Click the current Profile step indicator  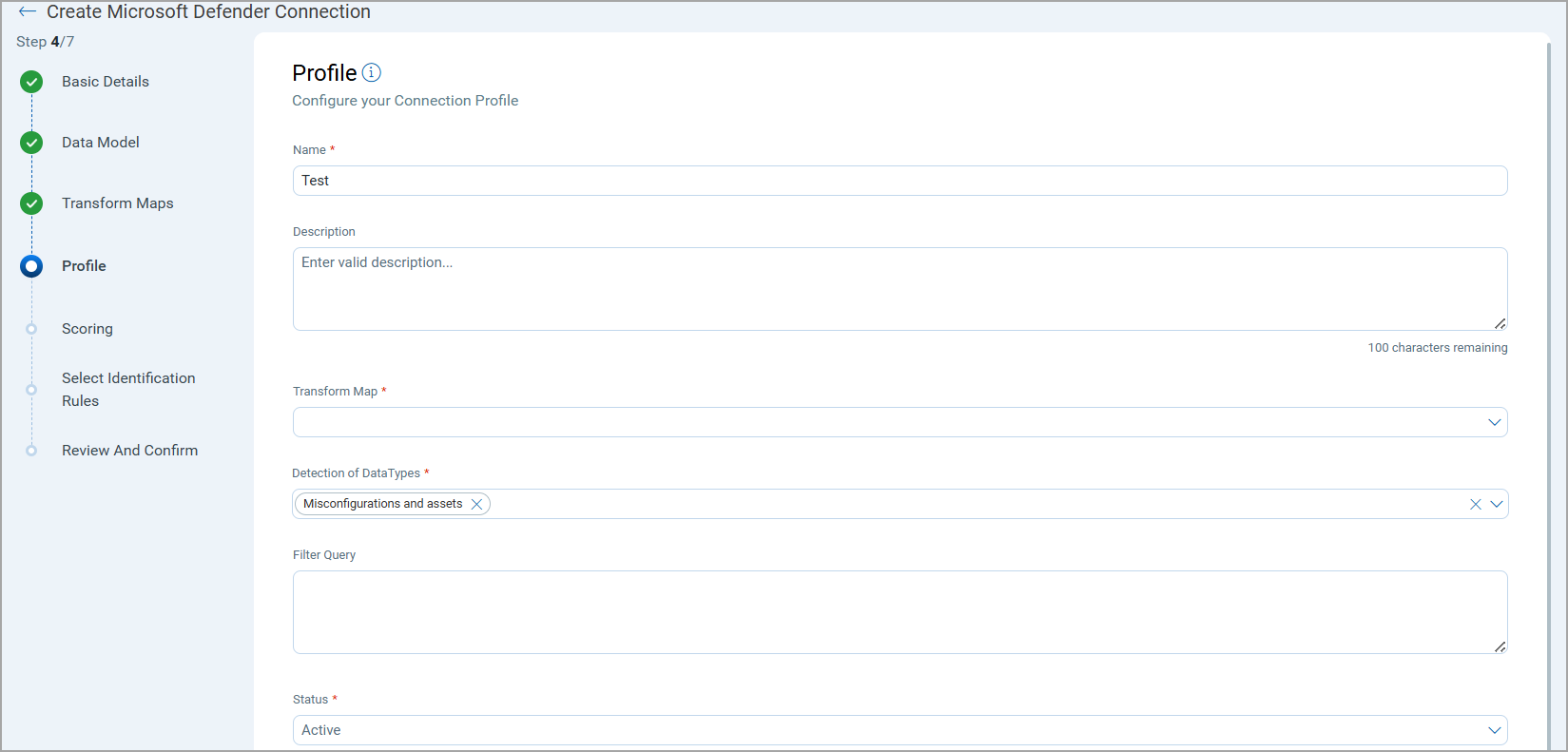pos(31,266)
